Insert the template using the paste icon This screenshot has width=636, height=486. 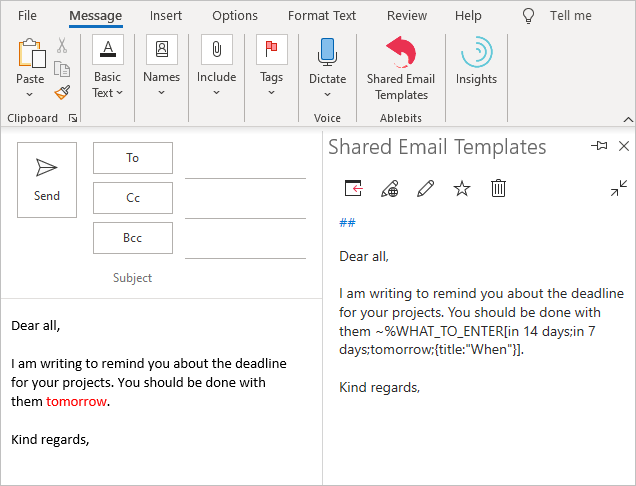(x=353, y=188)
